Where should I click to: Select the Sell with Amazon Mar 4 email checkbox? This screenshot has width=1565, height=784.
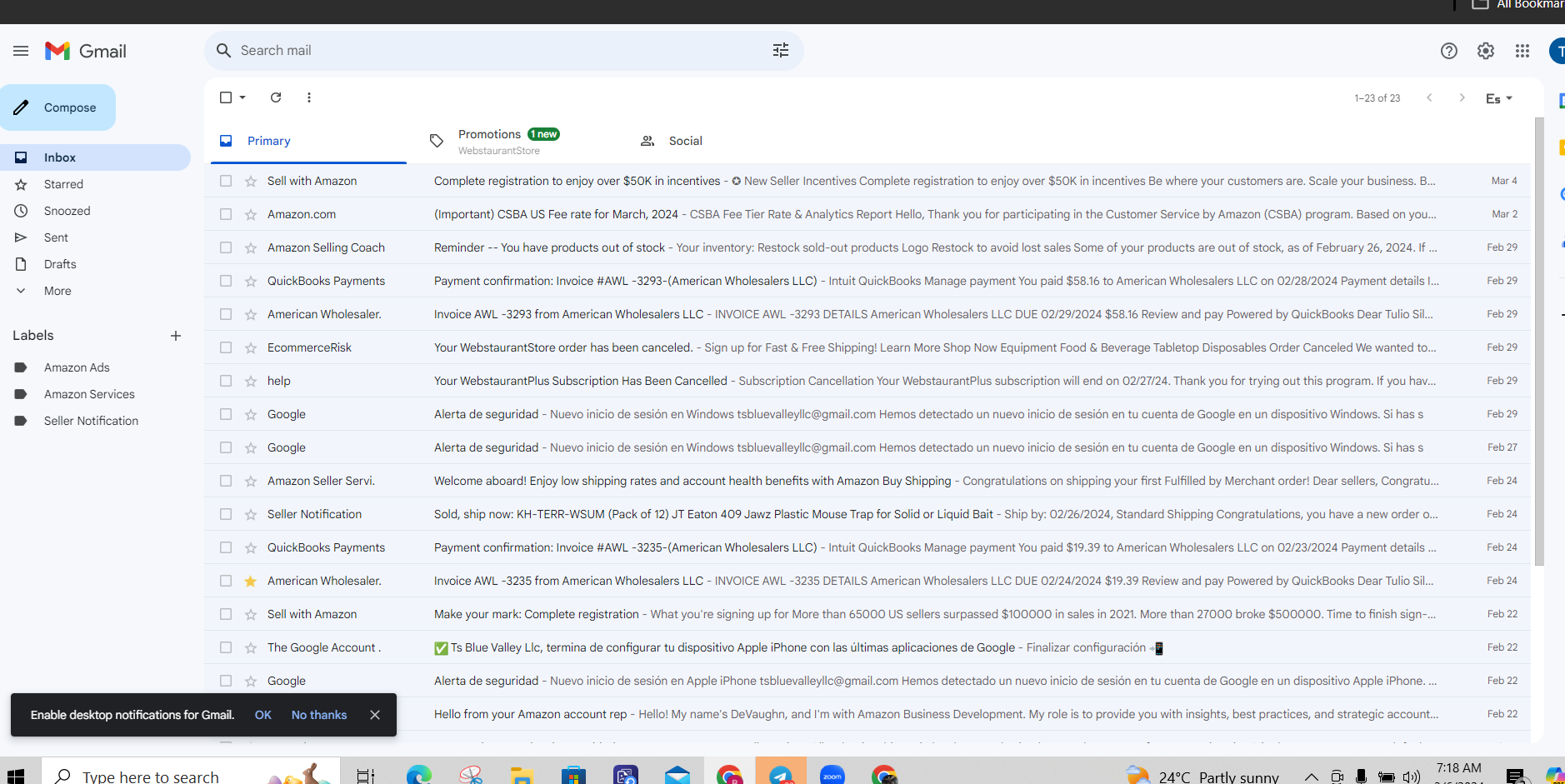tap(226, 181)
